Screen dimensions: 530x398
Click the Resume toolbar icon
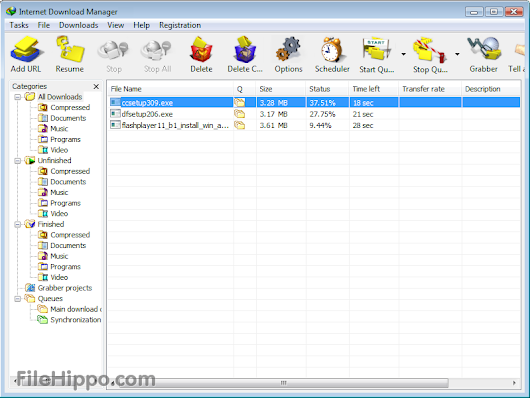point(70,55)
